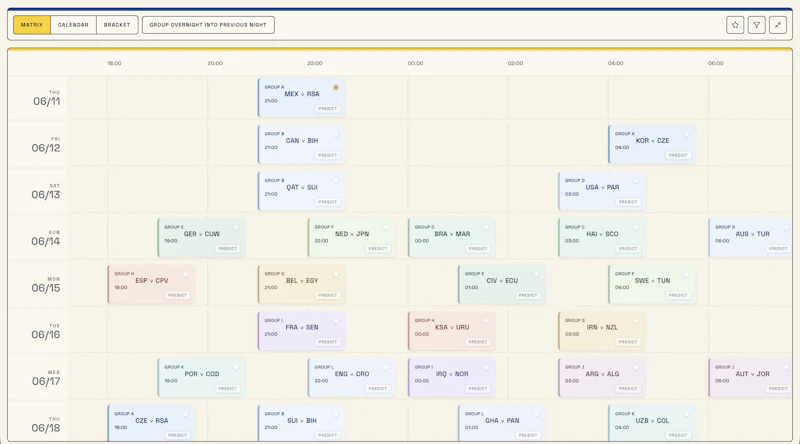Star the ESP v CPV match
The height and width of the screenshot is (444, 800).
point(186,274)
